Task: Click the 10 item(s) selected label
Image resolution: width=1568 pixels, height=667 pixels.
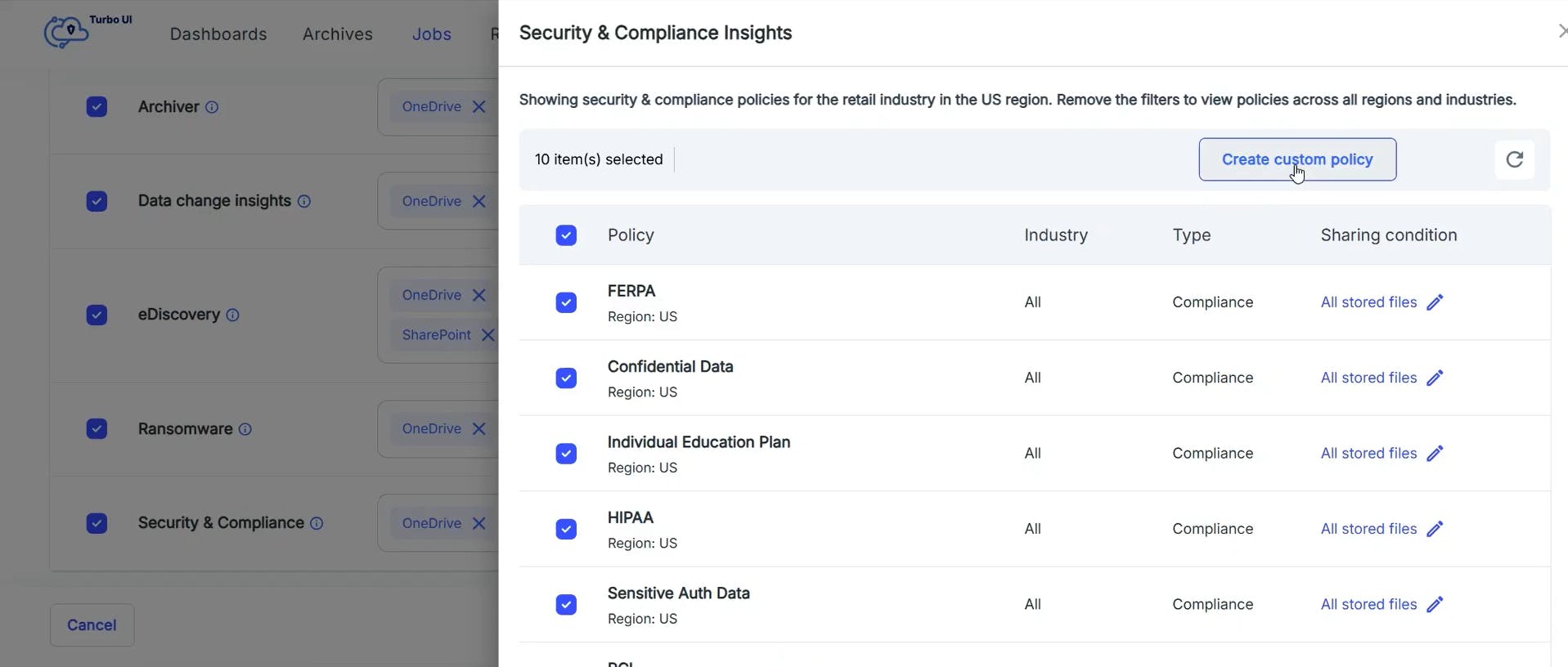Action: (x=599, y=159)
